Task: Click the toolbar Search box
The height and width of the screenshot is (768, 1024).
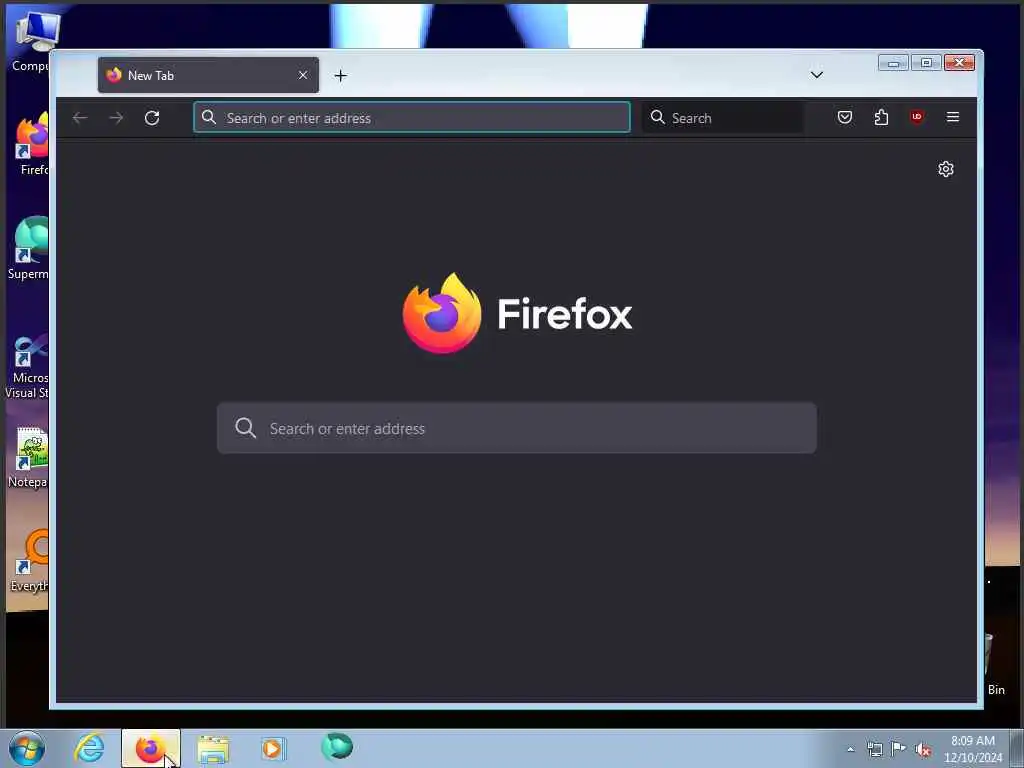Action: [723, 118]
